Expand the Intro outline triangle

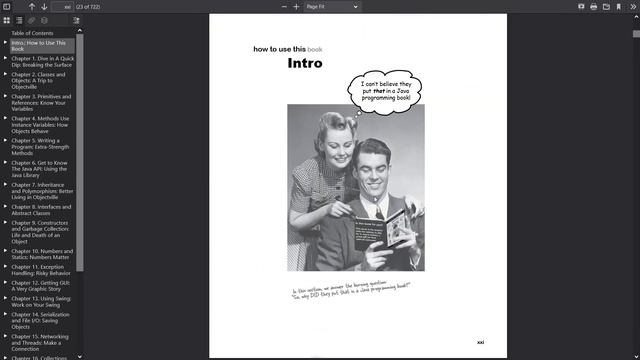coord(5,42)
